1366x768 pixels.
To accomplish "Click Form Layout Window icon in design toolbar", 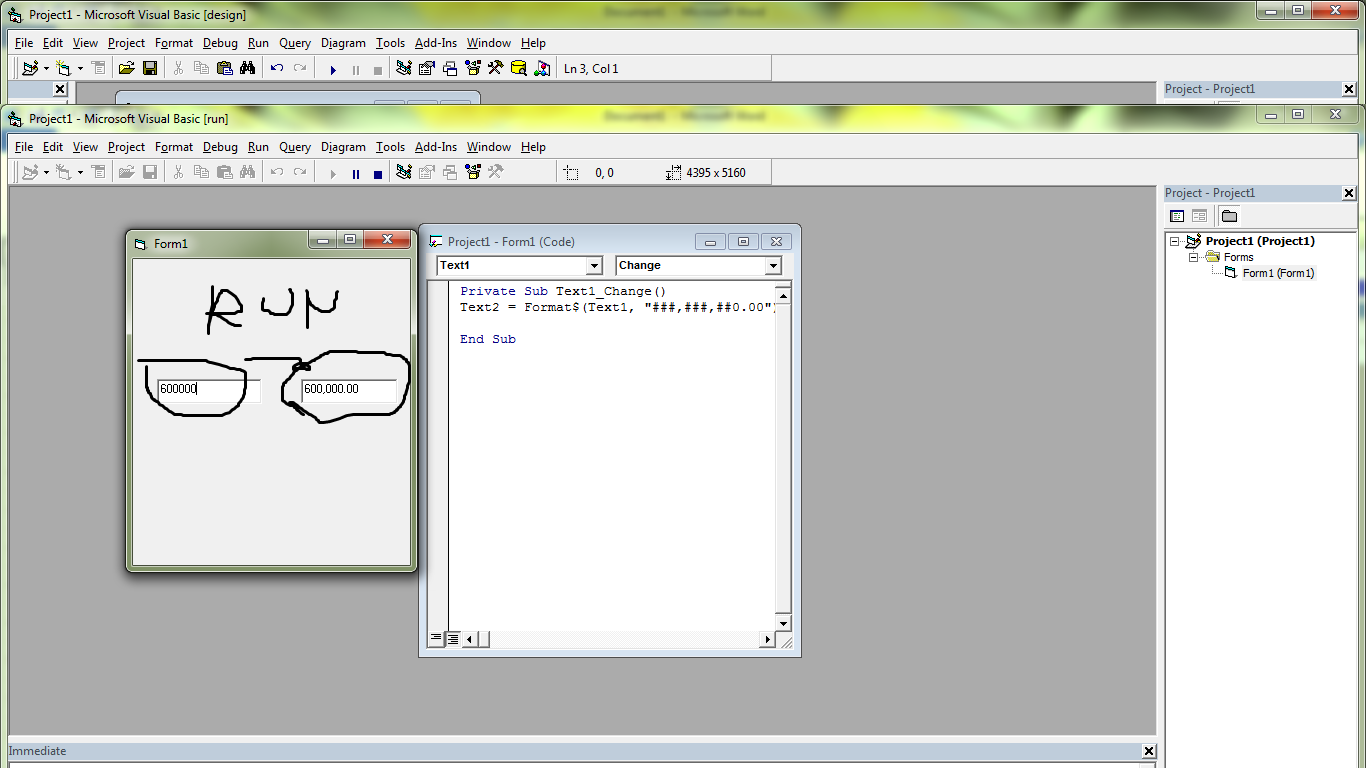I will coord(450,68).
